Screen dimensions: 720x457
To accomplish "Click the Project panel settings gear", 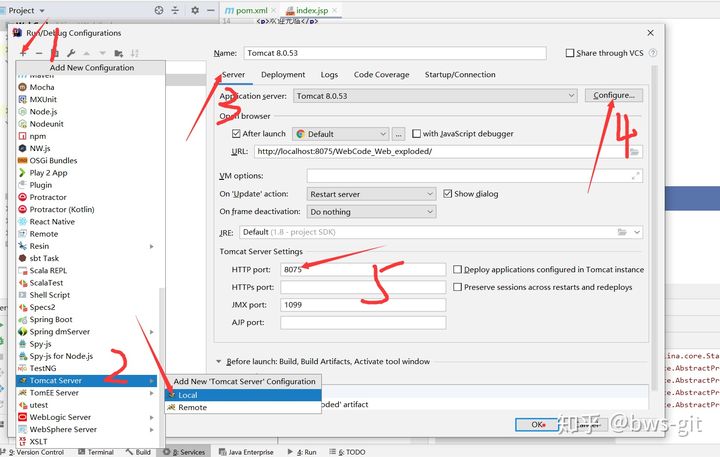I will [195, 10].
